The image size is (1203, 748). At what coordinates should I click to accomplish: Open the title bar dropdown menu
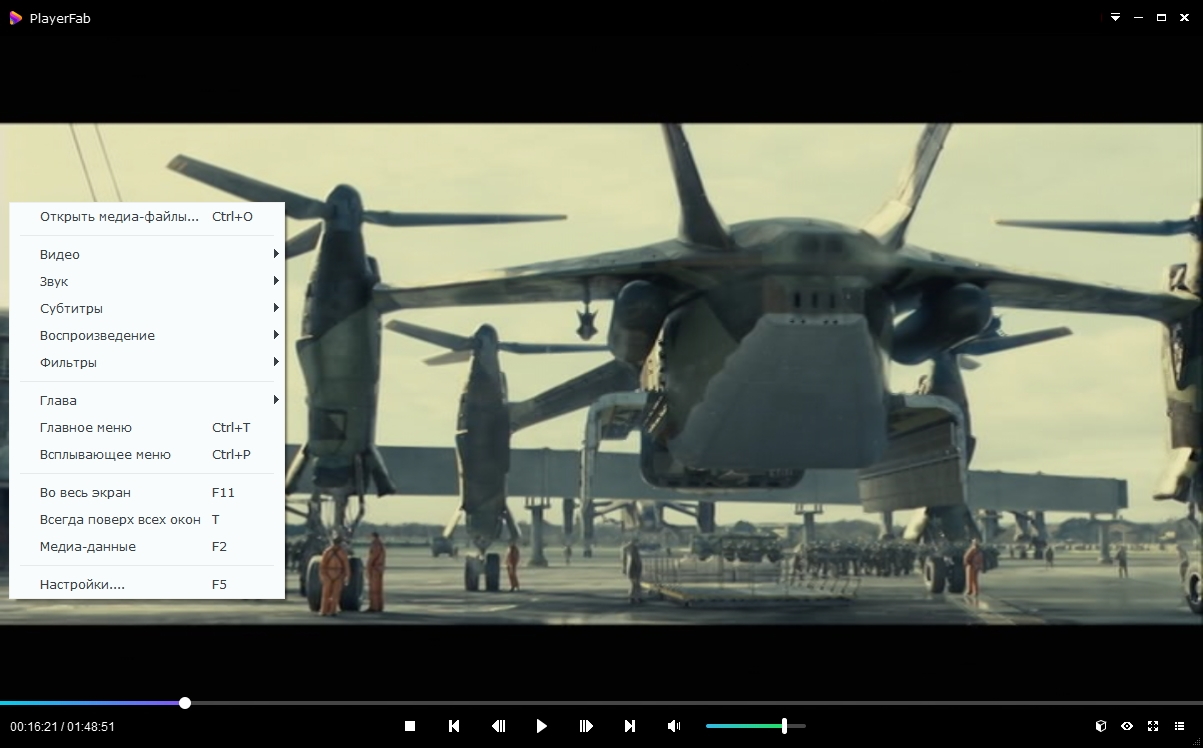coord(1116,18)
